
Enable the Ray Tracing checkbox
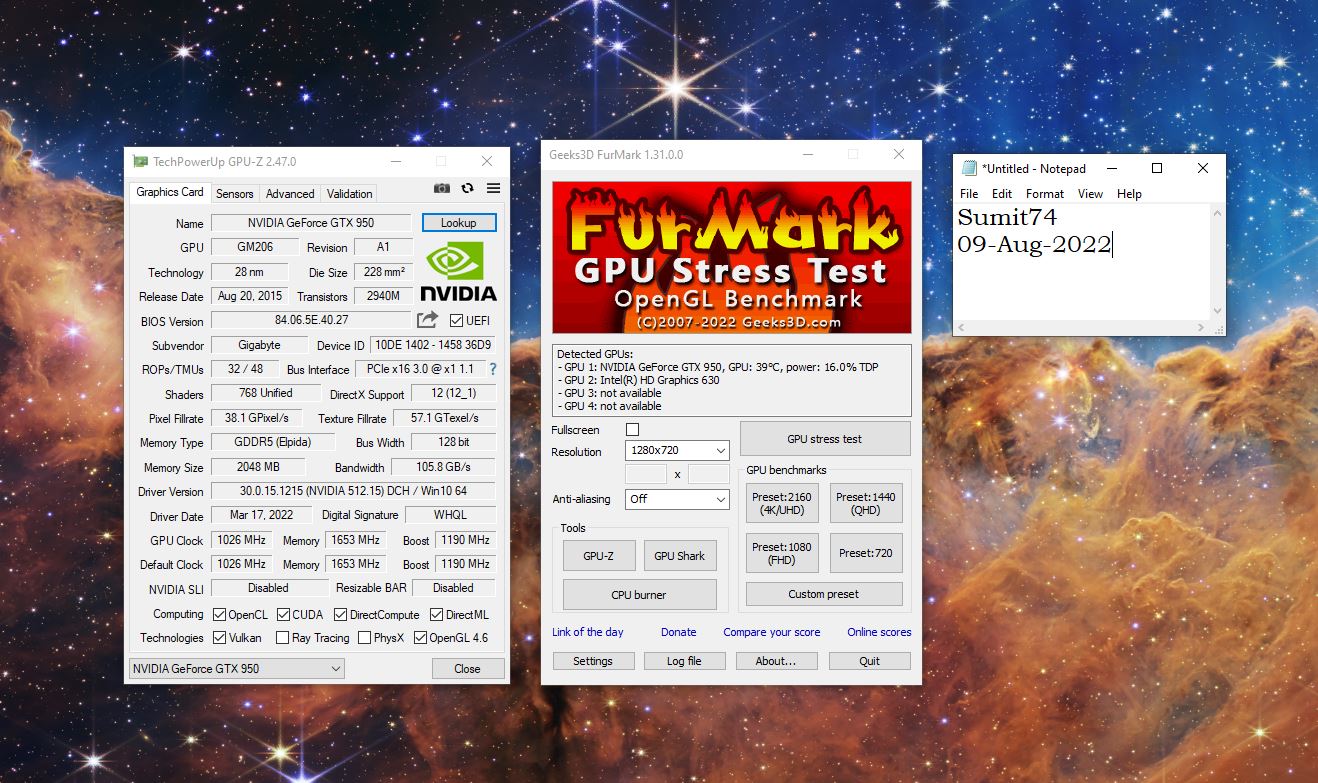pos(282,638)
